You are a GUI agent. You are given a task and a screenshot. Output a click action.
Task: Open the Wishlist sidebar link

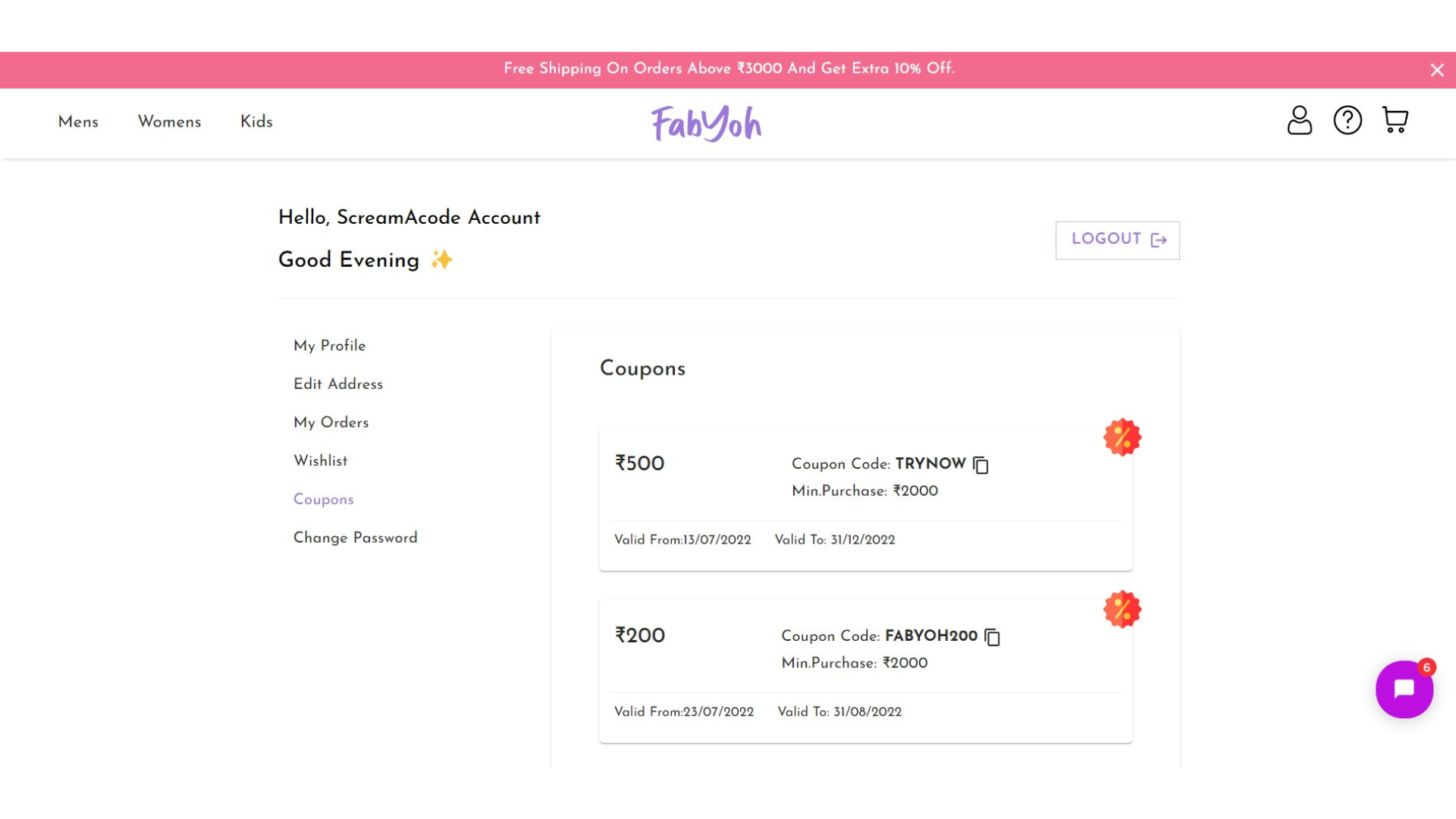(x=320, y=461)
